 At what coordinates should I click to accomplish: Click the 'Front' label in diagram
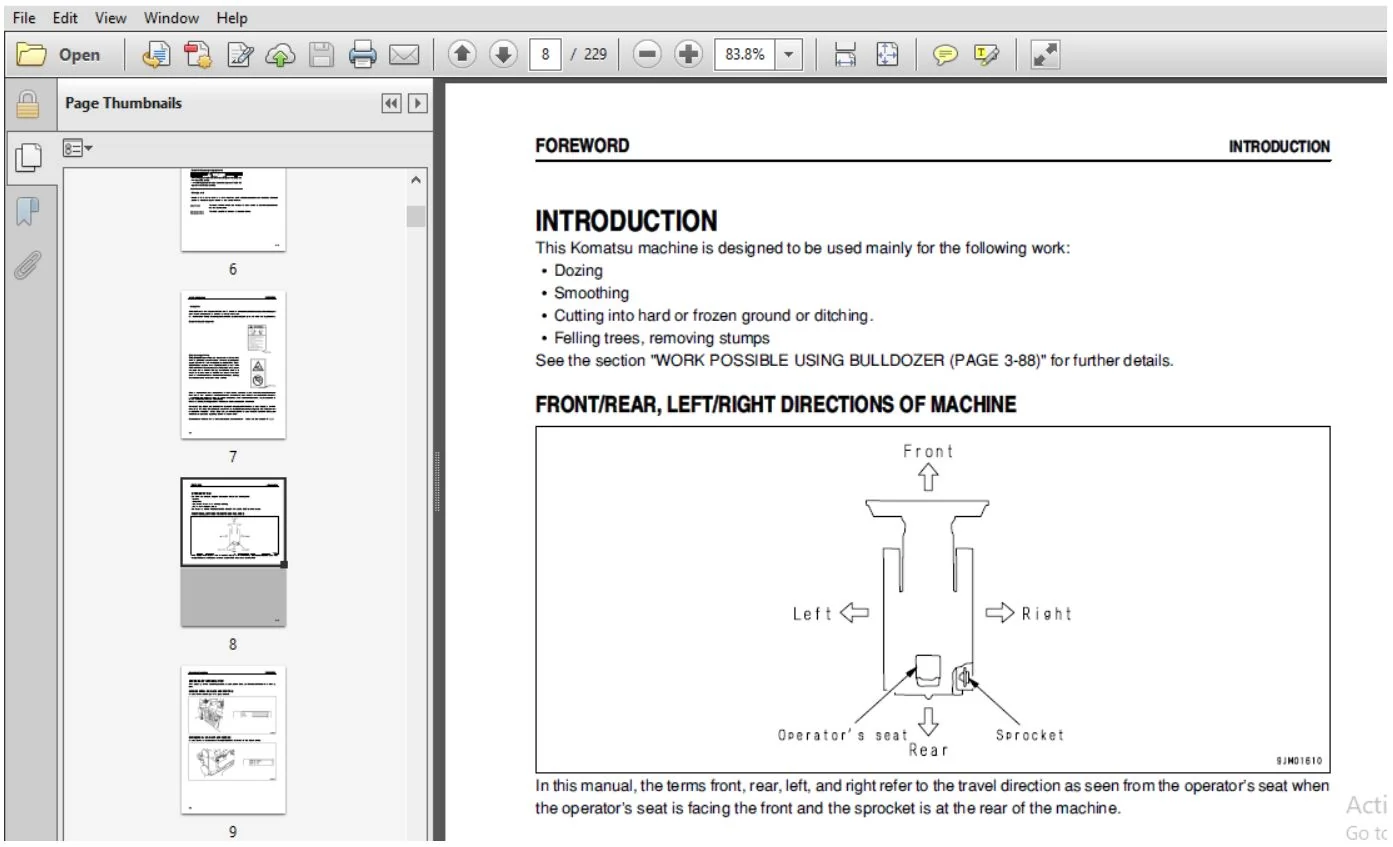pyautogui.click(x=929, y=451)
